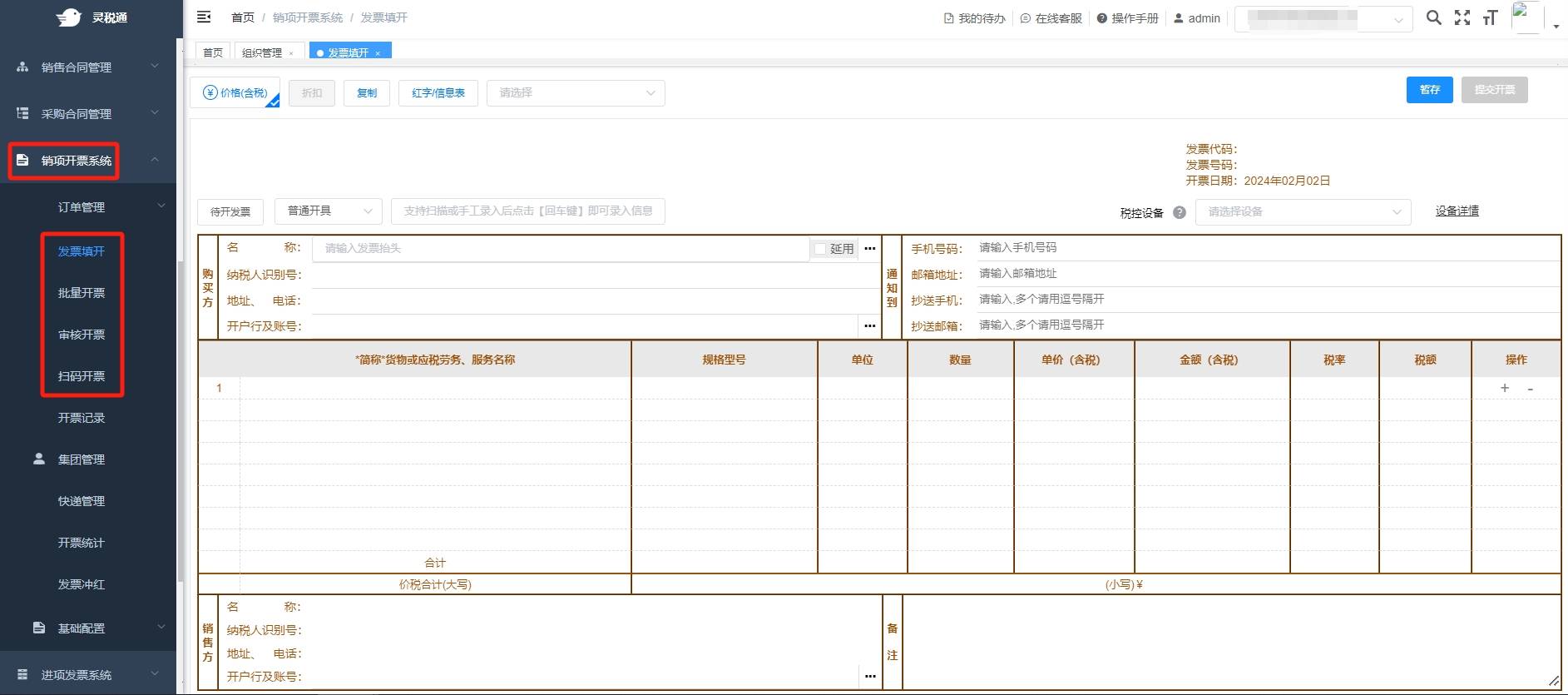Collapse sidebar with the hamburger icon
Viewport: 1568px width, 695px height.
pyautogui.click(x=204, y=17)
